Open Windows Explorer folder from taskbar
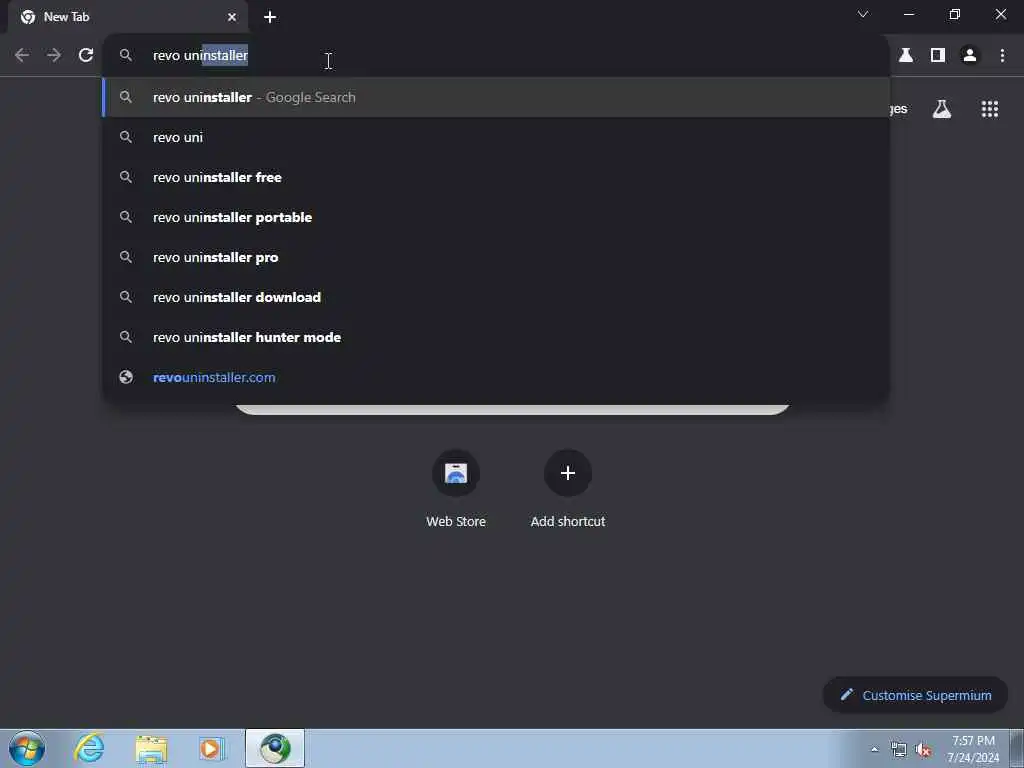 152,748
